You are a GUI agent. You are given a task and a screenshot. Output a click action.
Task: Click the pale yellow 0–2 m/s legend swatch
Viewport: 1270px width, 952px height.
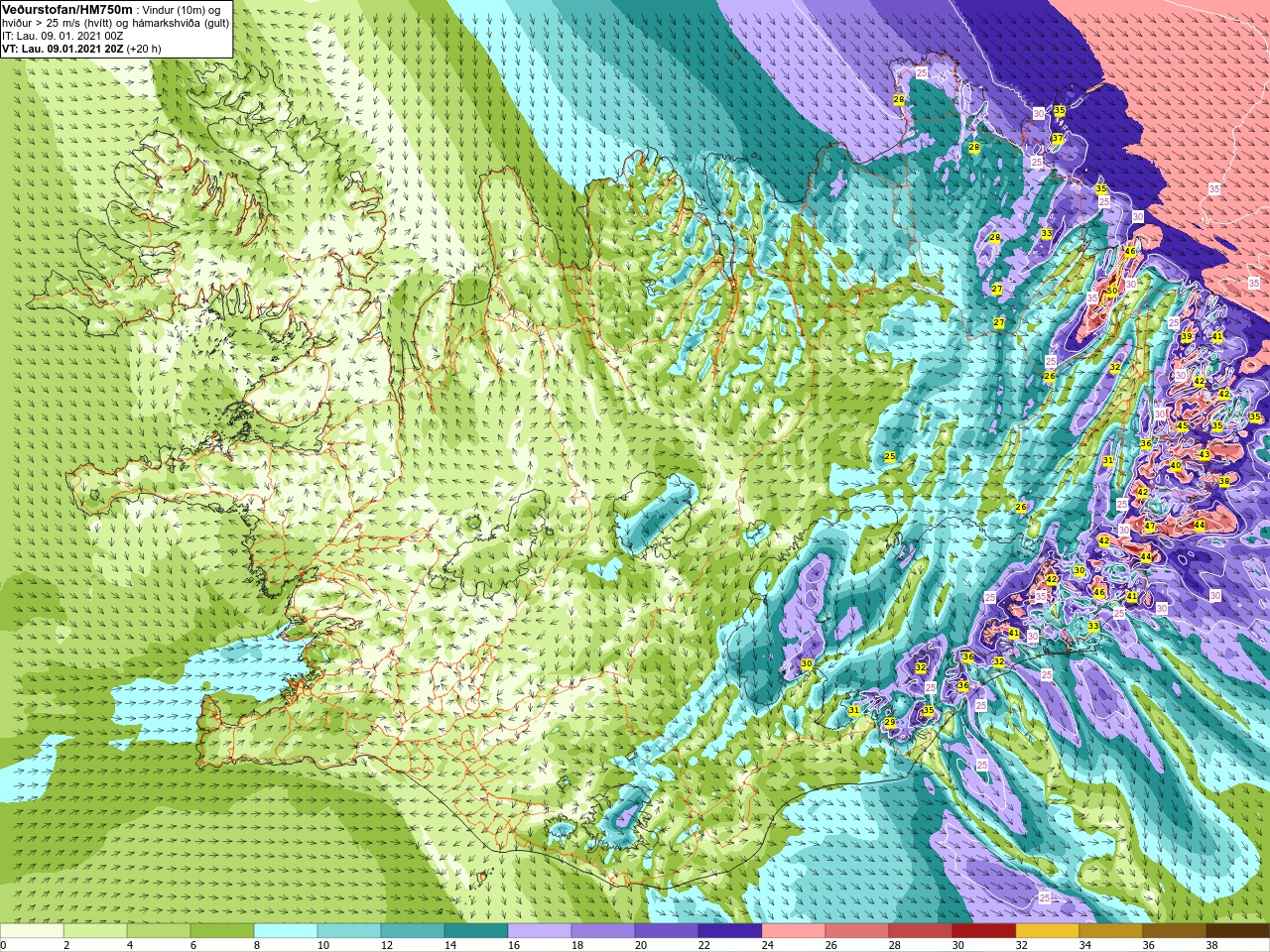[32, 931]
